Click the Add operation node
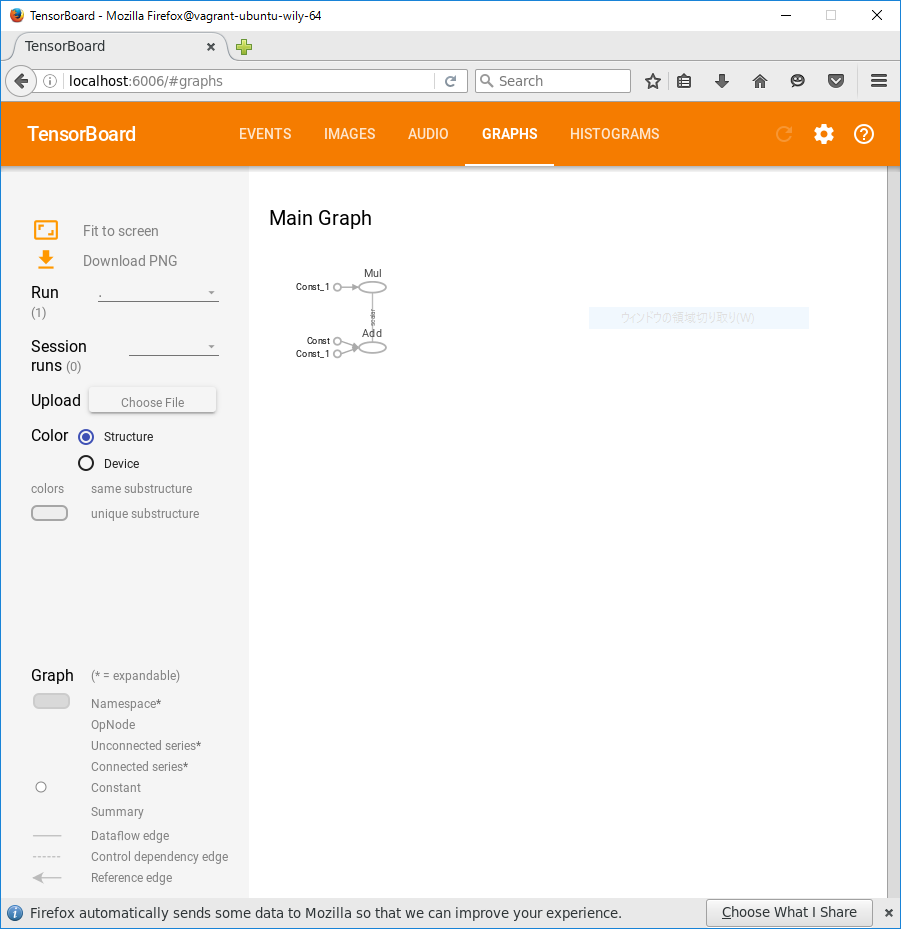Image resolution: width=901 pixels, height=929 pixels. pyautogui.click(x=373, y=348)
